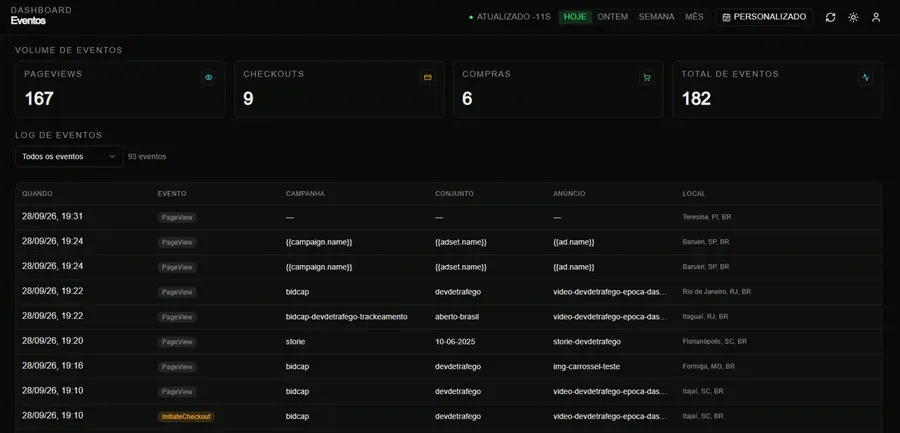Click the img-carrossel-teste ad cell
900x433 pixels.
586,366
